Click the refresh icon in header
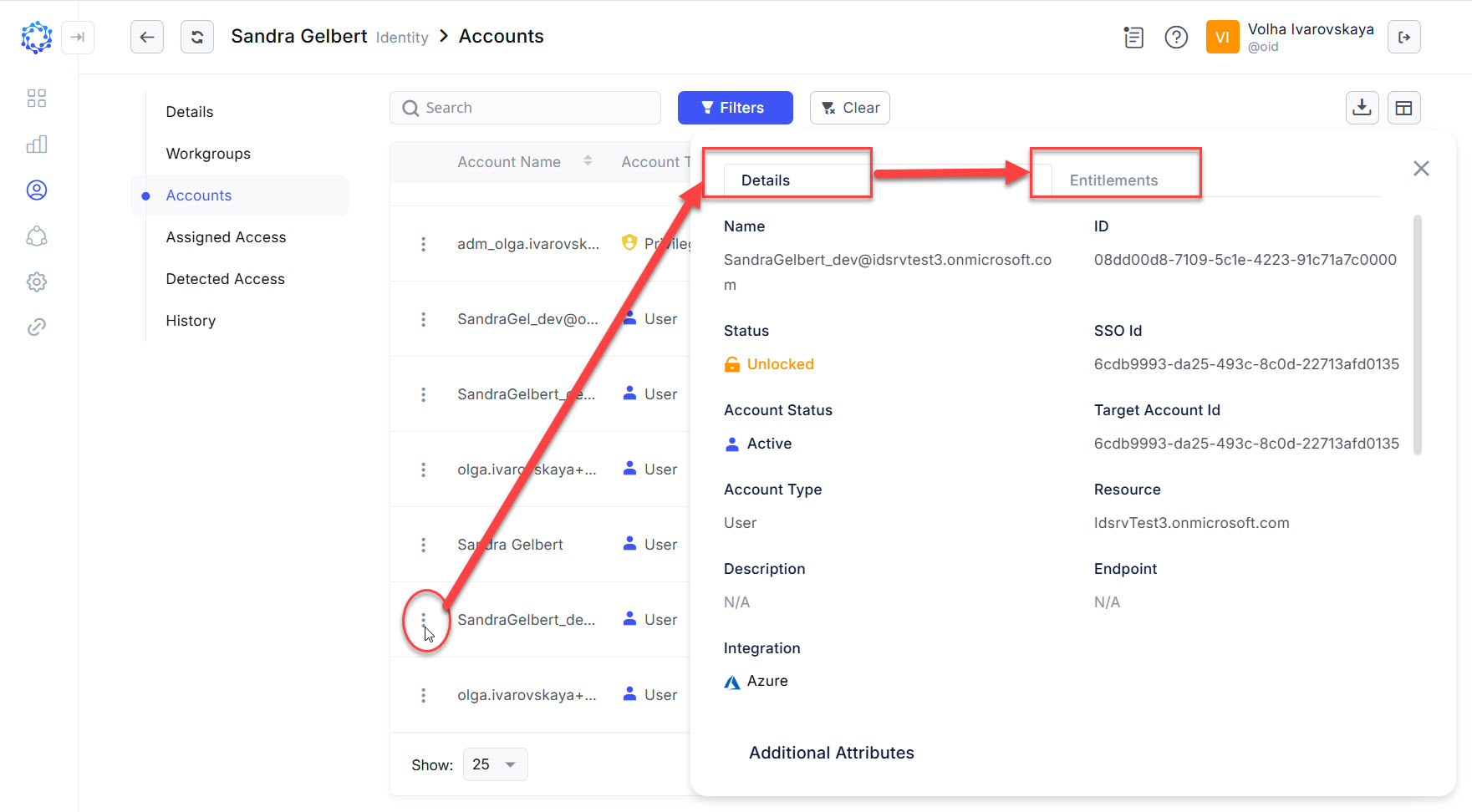Viewport: 1472px width, 812px height. coord(197,37)
